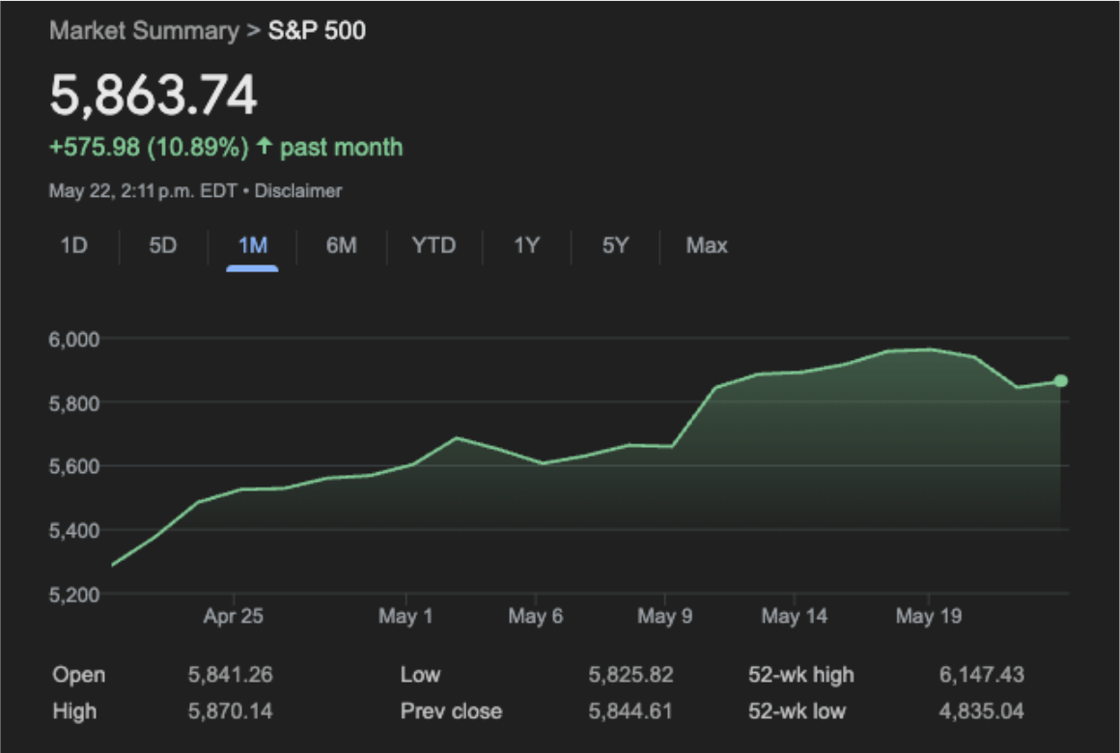
Task: Click the 52-wk low value 4,835.04
Action: tap(981, 711)
